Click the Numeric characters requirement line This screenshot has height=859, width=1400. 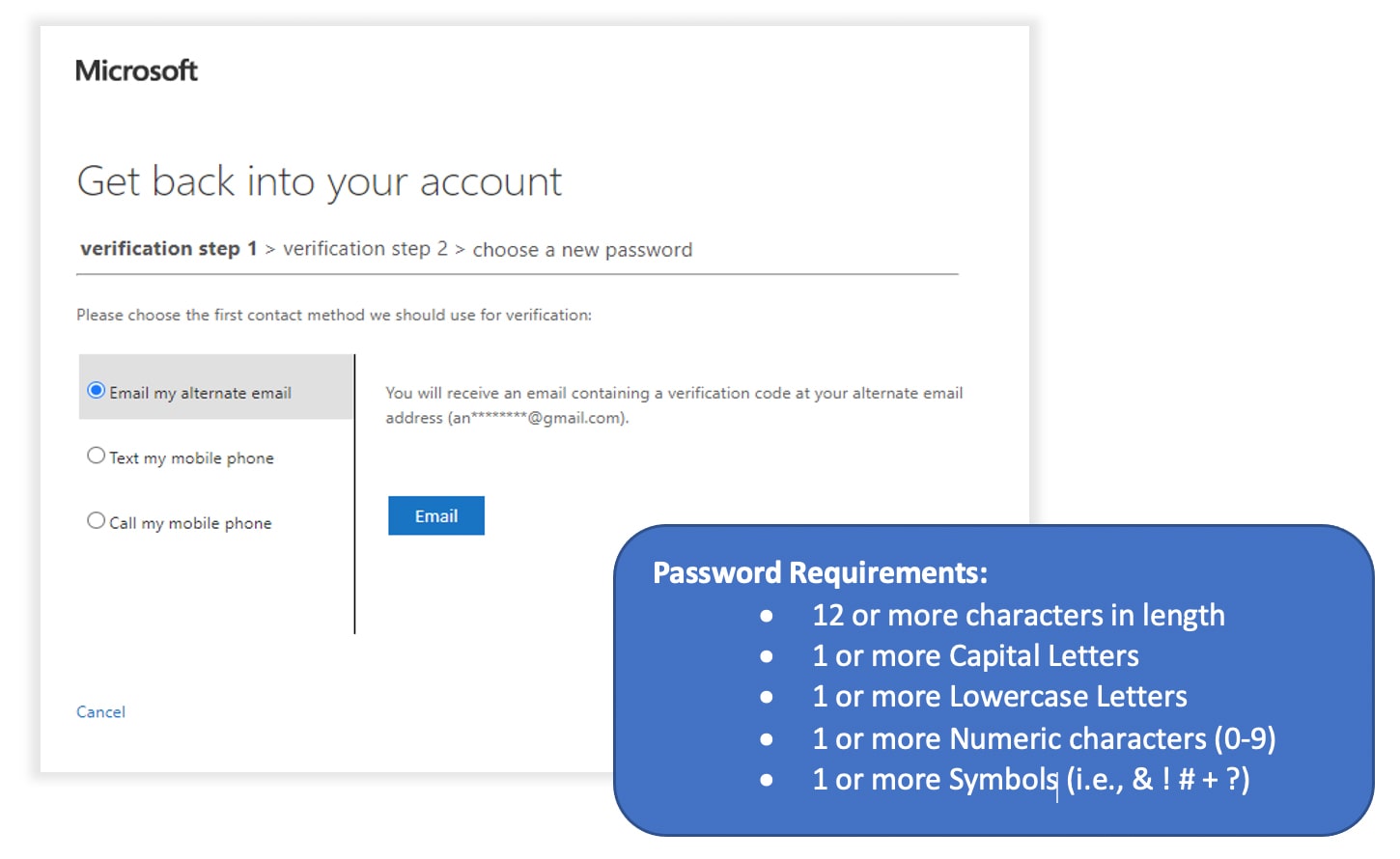(1044, 739)
